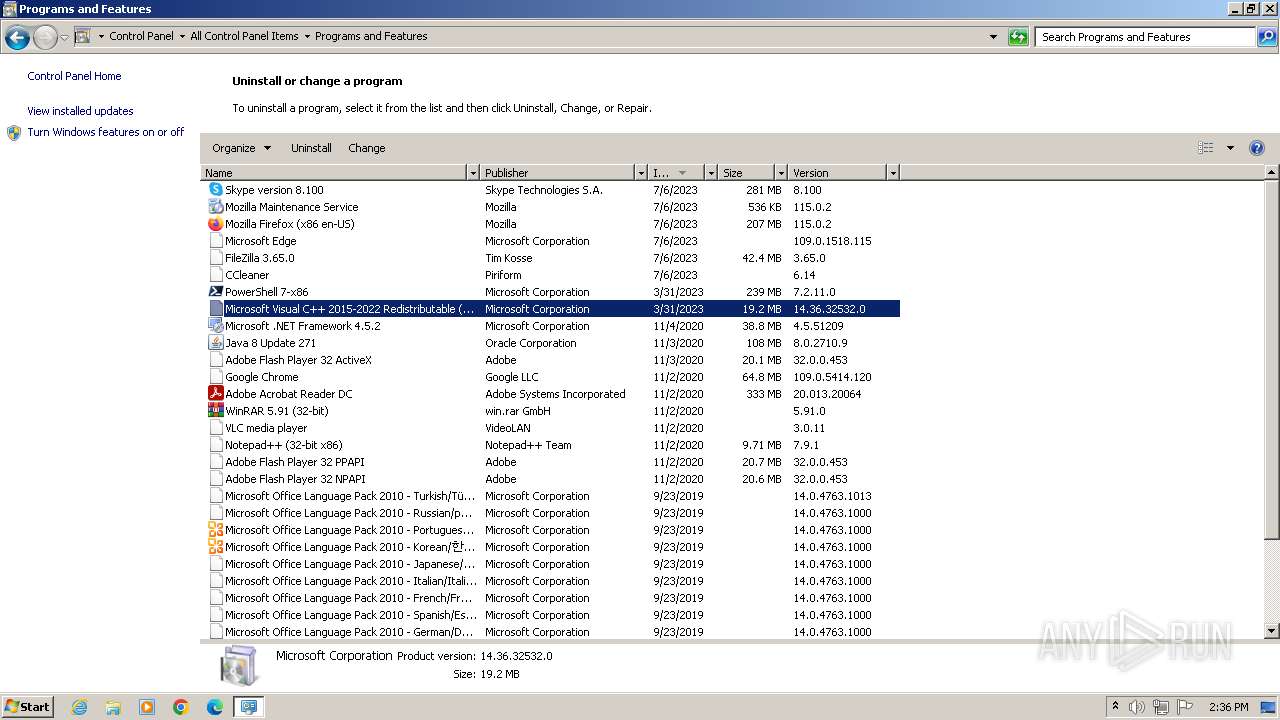This screenshot has width=1280, height=720.
Task: Click Office Language Pack Portuguese icon
Action: pos(215,530)
